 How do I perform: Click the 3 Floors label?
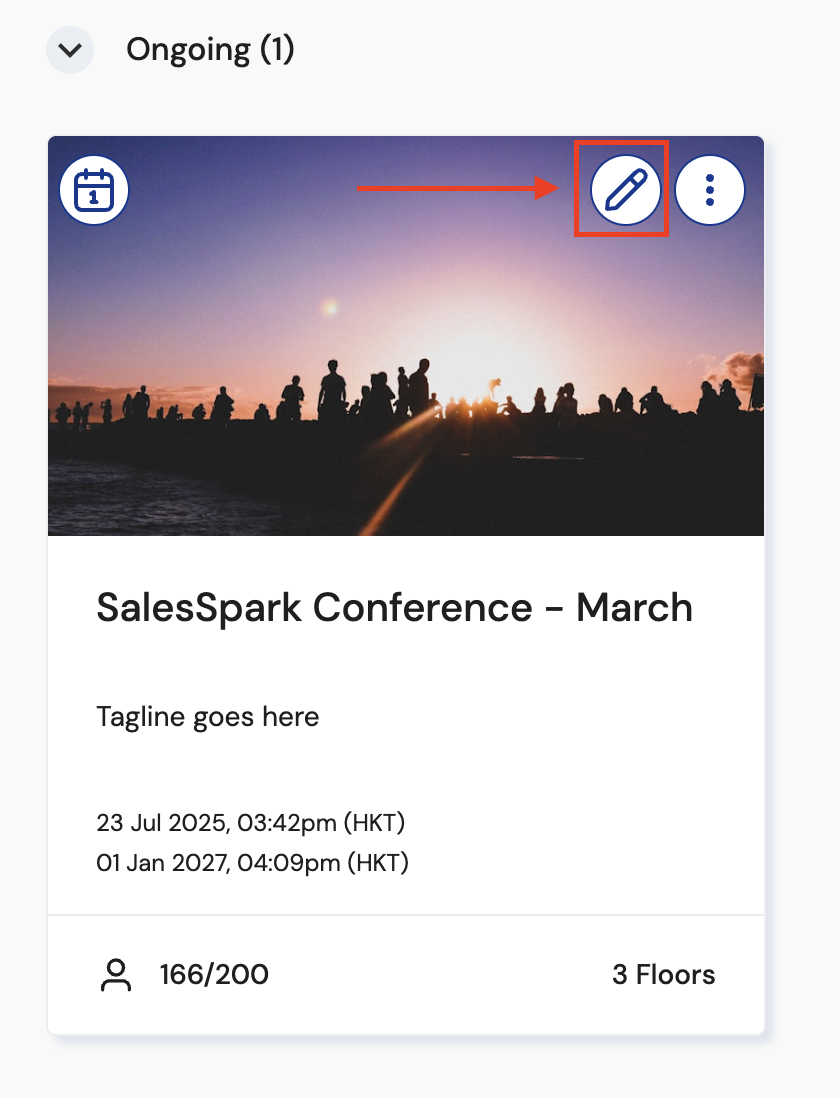coord(663,975)
